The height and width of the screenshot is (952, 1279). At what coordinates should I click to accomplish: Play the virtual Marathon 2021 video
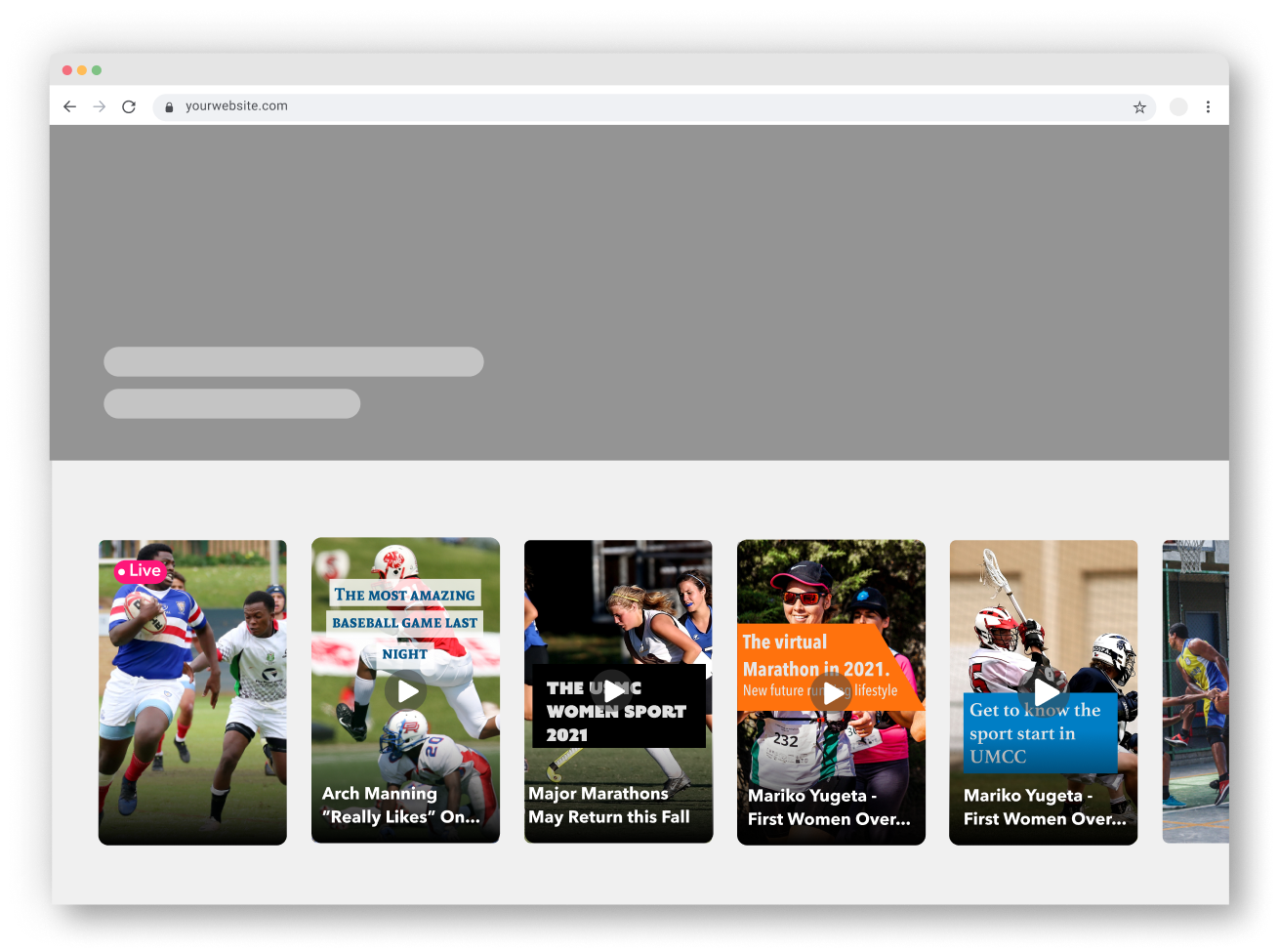point(831,693)
